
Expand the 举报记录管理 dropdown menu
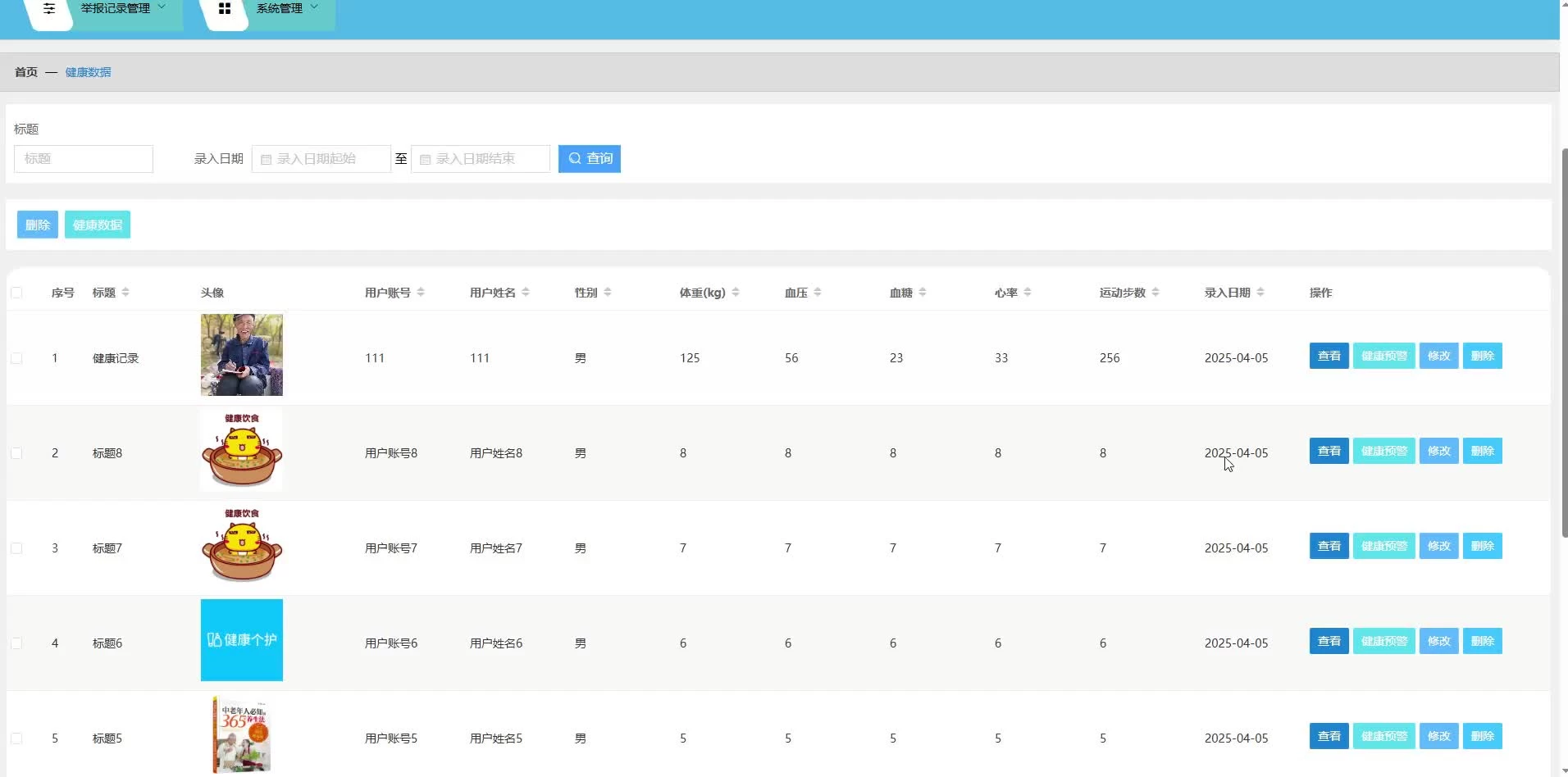pos(123,8)
